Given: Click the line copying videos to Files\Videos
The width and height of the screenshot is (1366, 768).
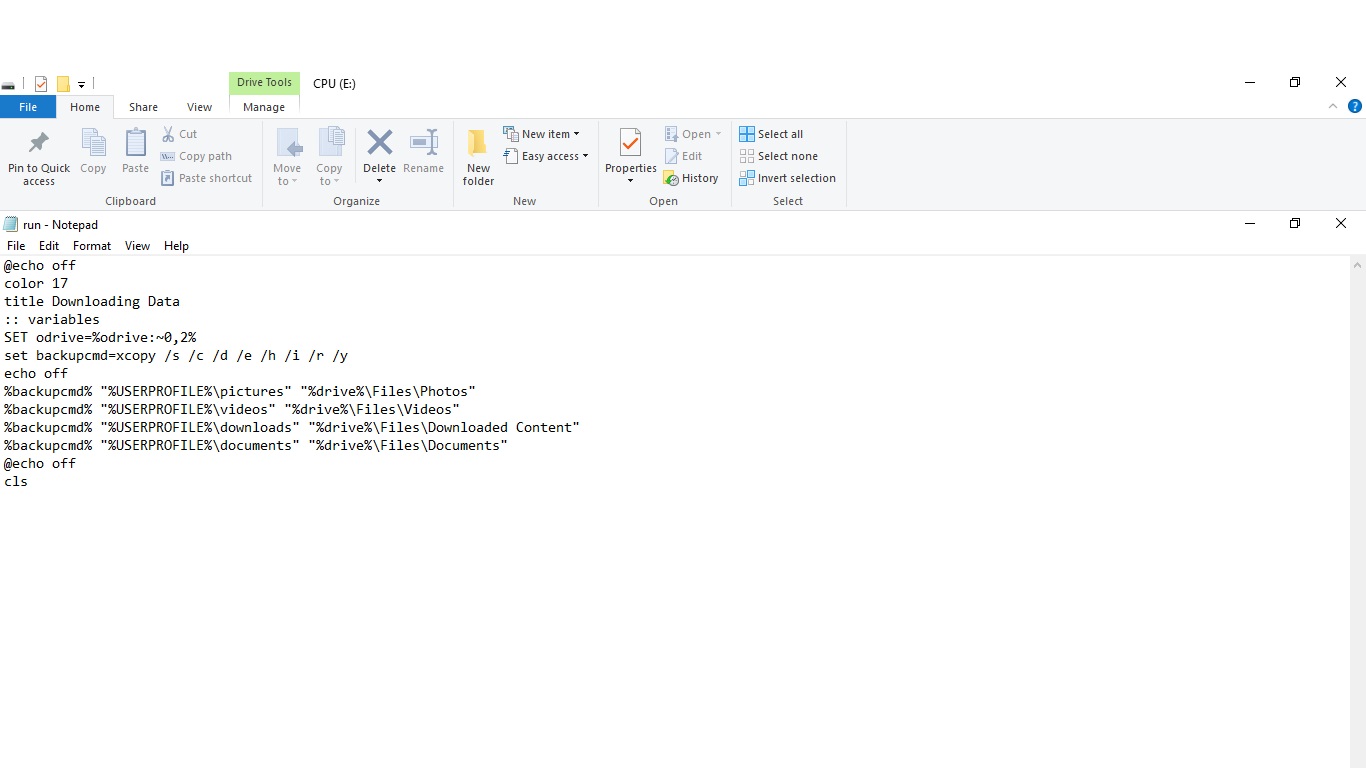Looking at the screenshot, I should [x=232, y=409].
